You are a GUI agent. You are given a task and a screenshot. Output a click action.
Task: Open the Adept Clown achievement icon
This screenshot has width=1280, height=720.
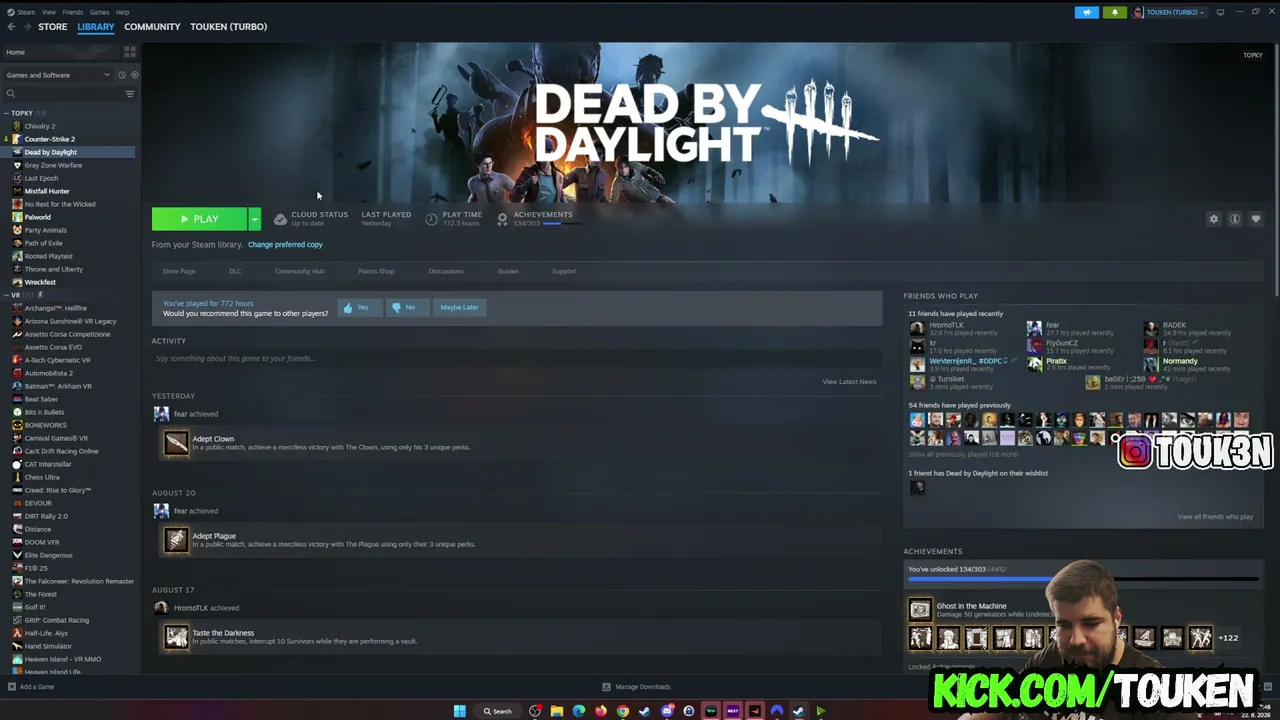tap(176, 442)
